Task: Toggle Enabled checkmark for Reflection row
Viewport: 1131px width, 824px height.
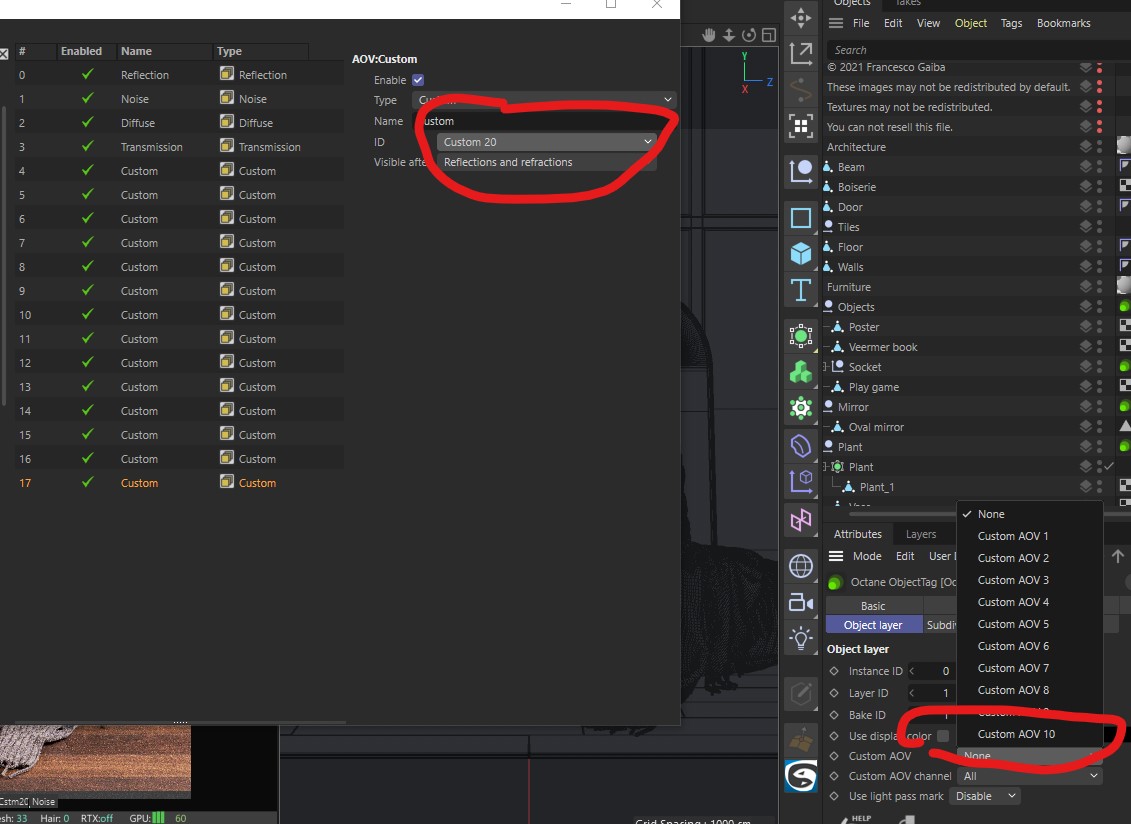Action: (x=87, y=74)
